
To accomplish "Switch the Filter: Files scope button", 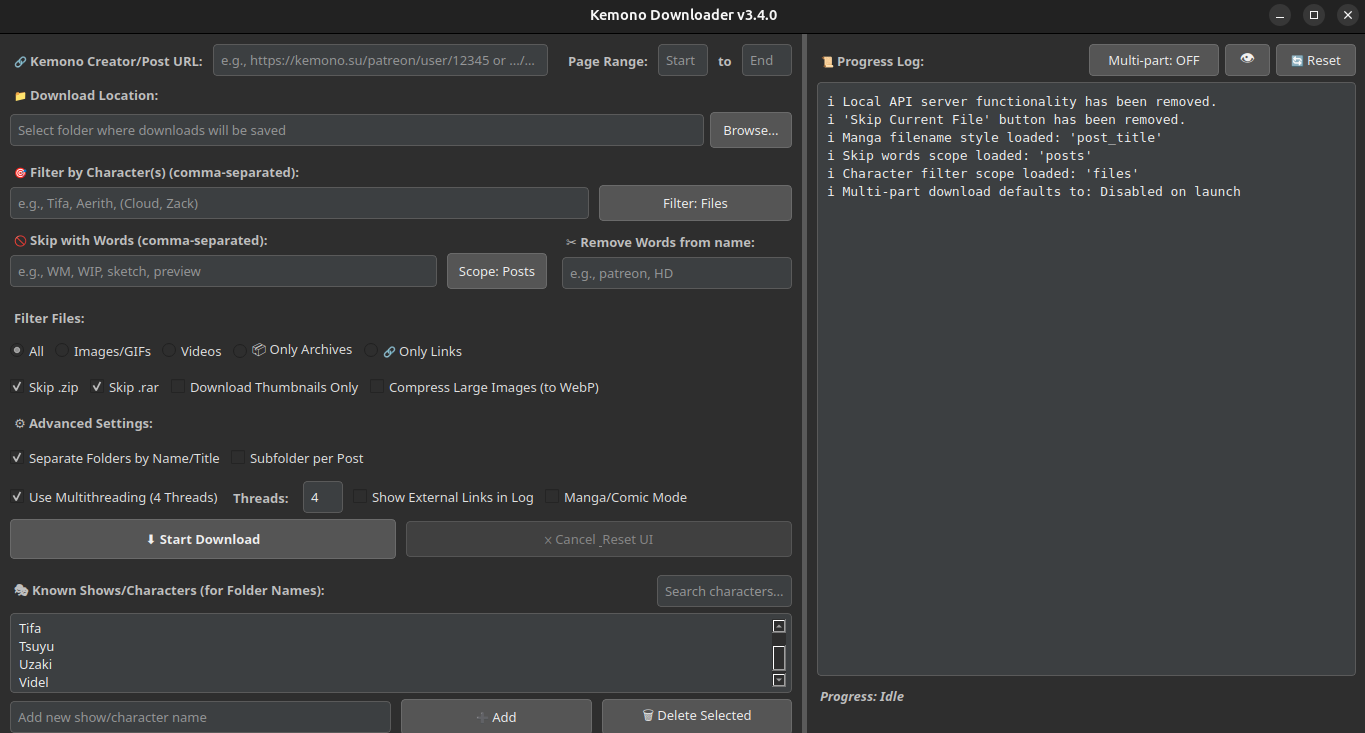I will (695, 203).
